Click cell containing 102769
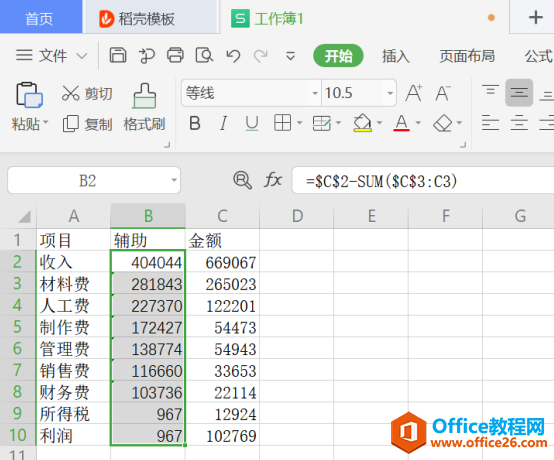This screenshot has height=460, width=554. coord(223,435)
